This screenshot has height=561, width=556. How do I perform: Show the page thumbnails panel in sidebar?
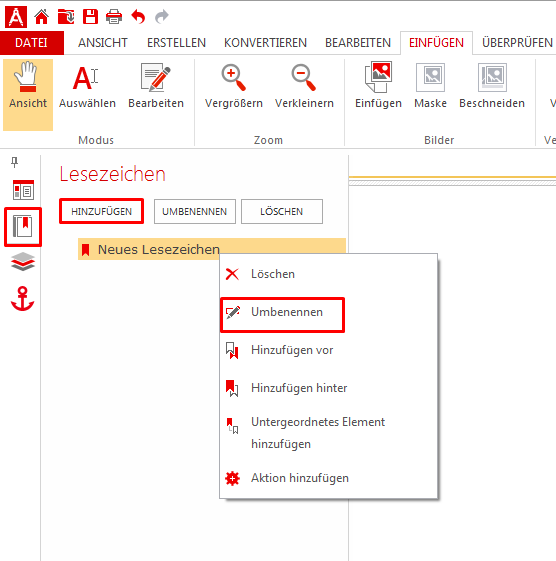pyautogui.click(x=23, y=190)
